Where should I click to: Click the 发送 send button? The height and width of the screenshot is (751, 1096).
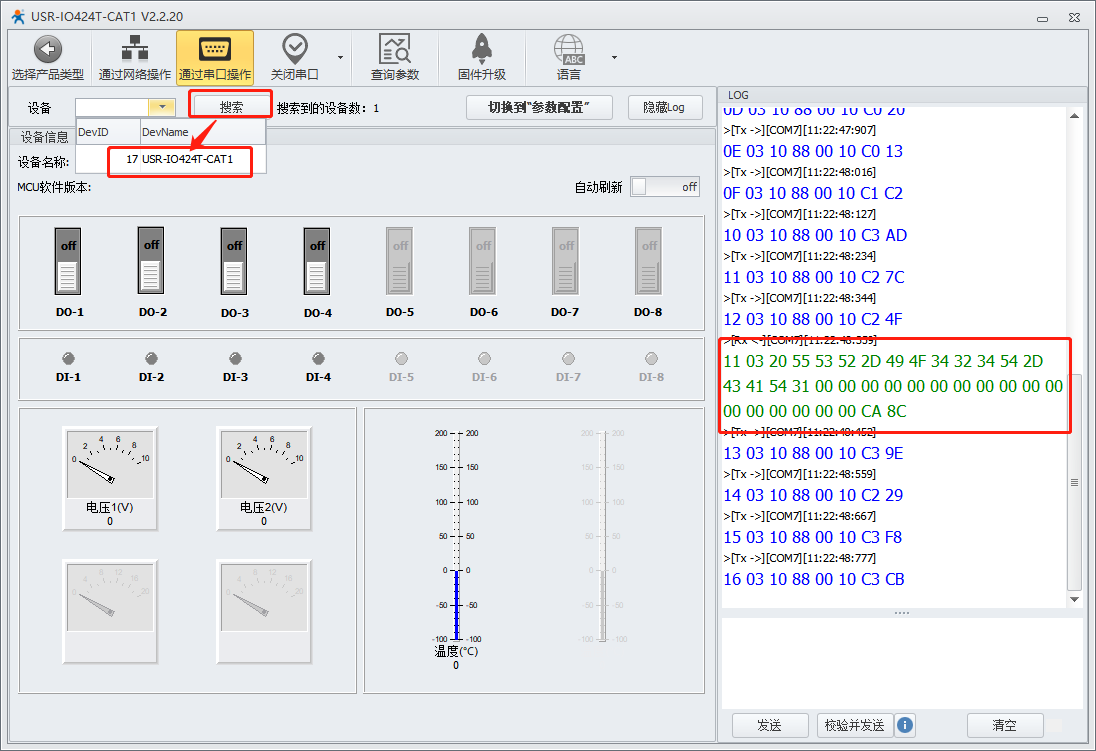point(770,725)
